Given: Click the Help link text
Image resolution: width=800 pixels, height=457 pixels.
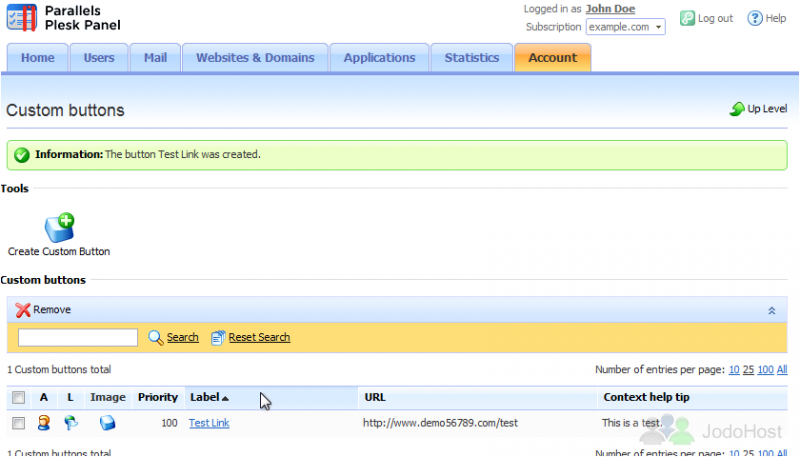Looking at the screenshot, I should click(776, 18).
